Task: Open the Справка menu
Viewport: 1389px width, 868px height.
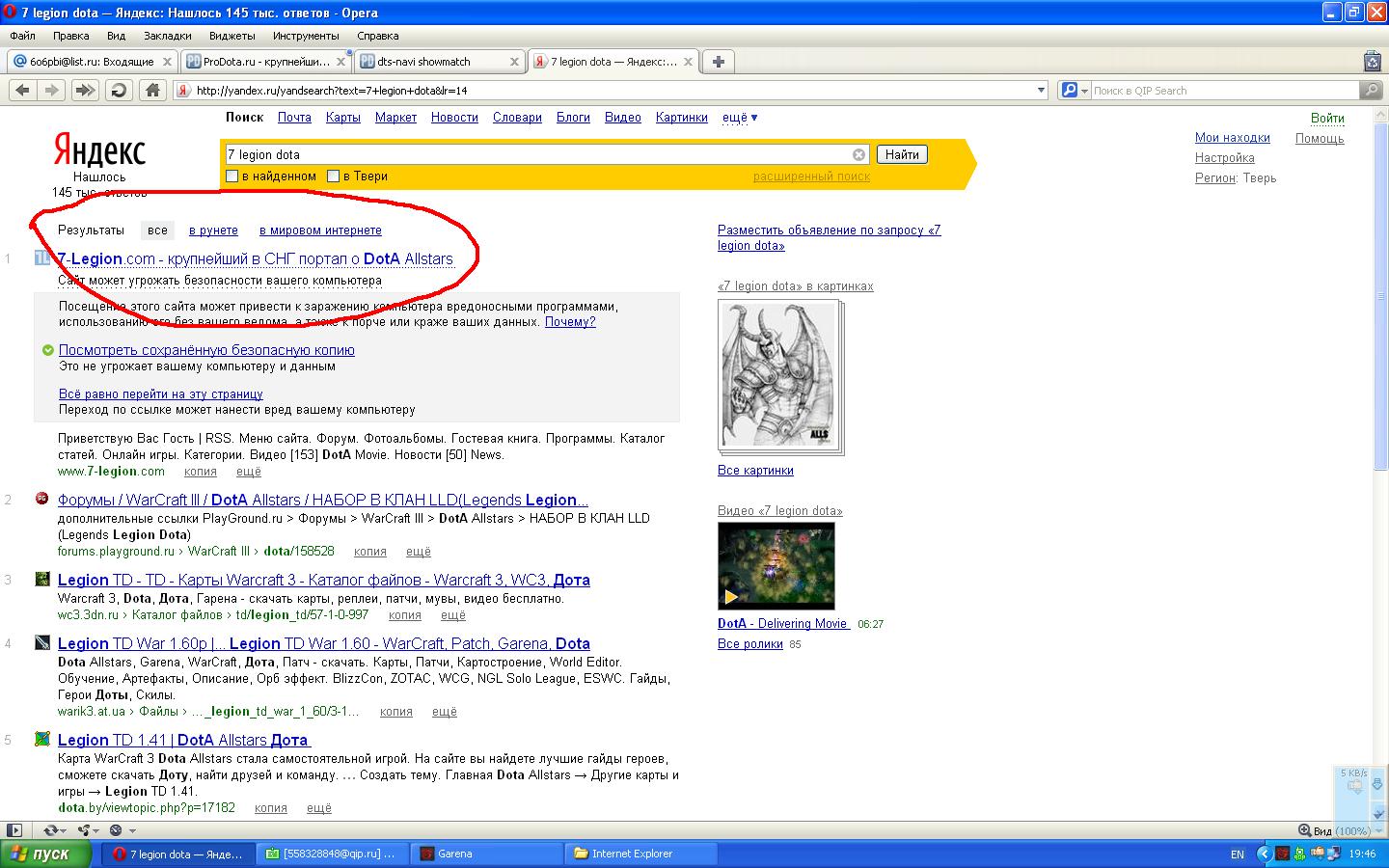Action: [377, 36]
